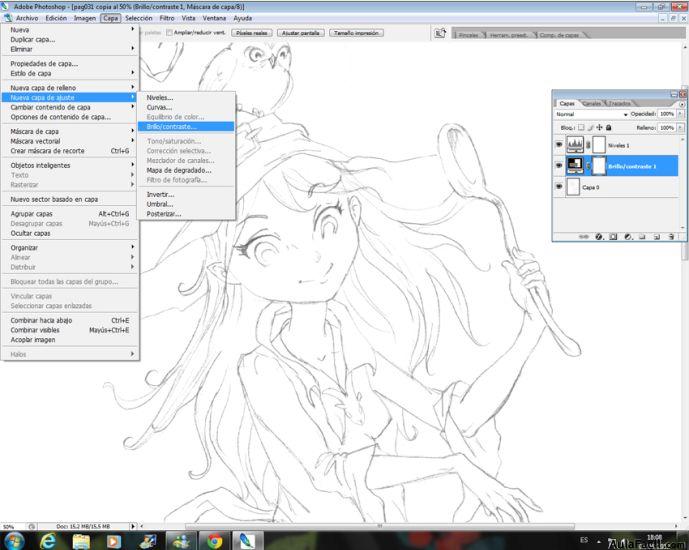Select Mapa de degradado... option
The image size is (689, 550).
186,170
